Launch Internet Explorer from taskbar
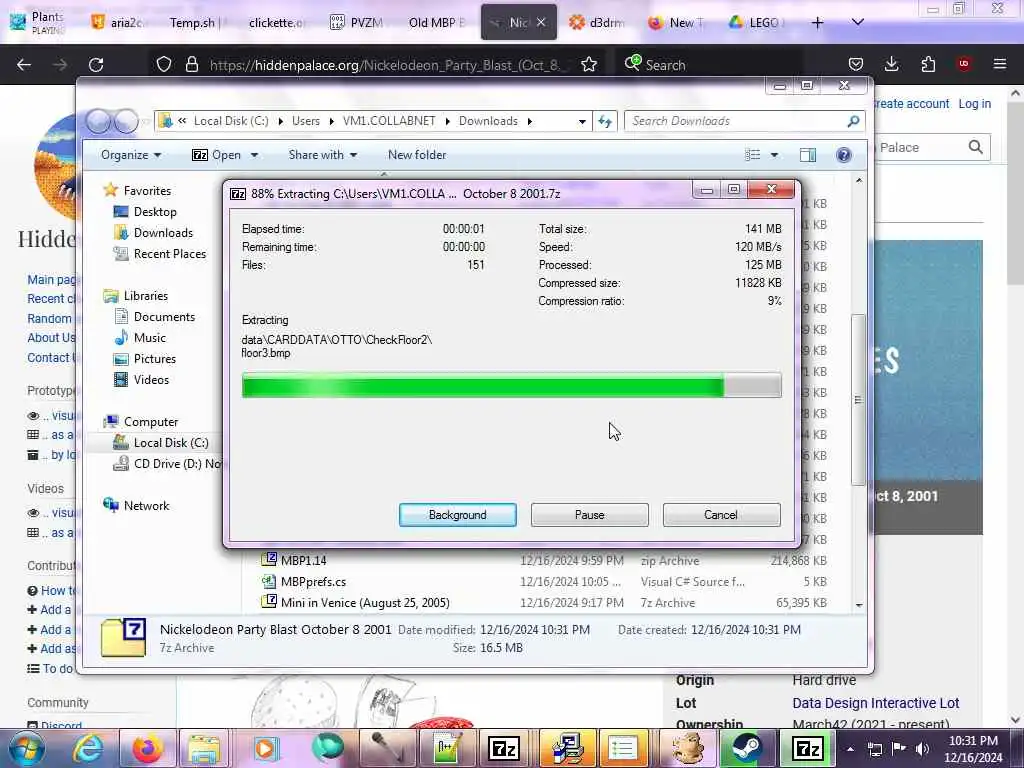The width and height of the screenshot is (1024, 768). point(88,748)
